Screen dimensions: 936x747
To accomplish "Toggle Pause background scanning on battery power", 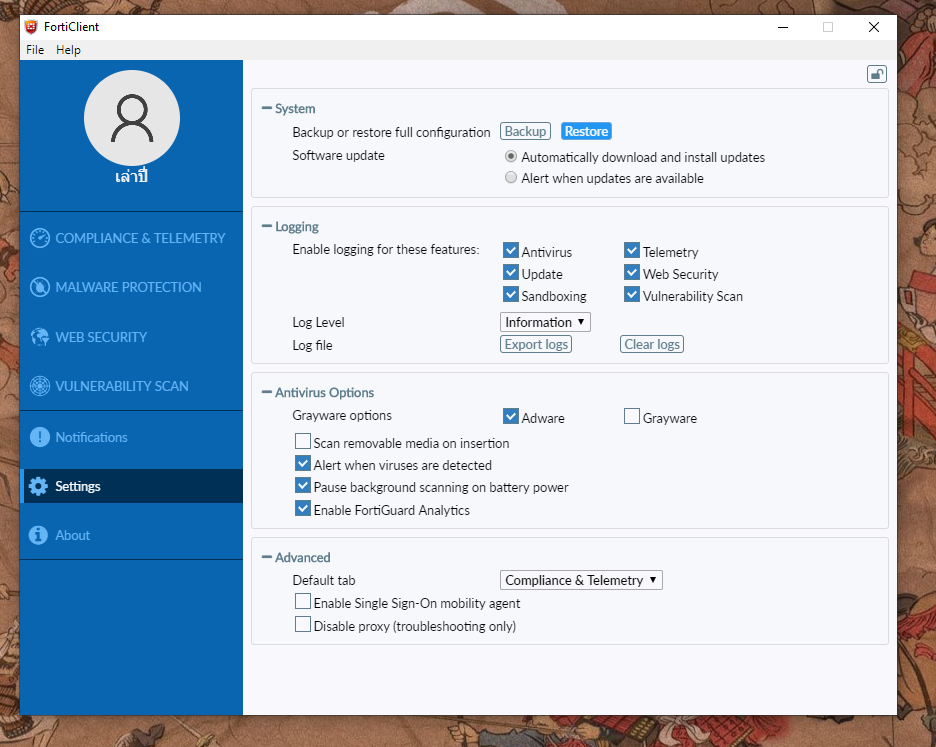I will 303,485.
